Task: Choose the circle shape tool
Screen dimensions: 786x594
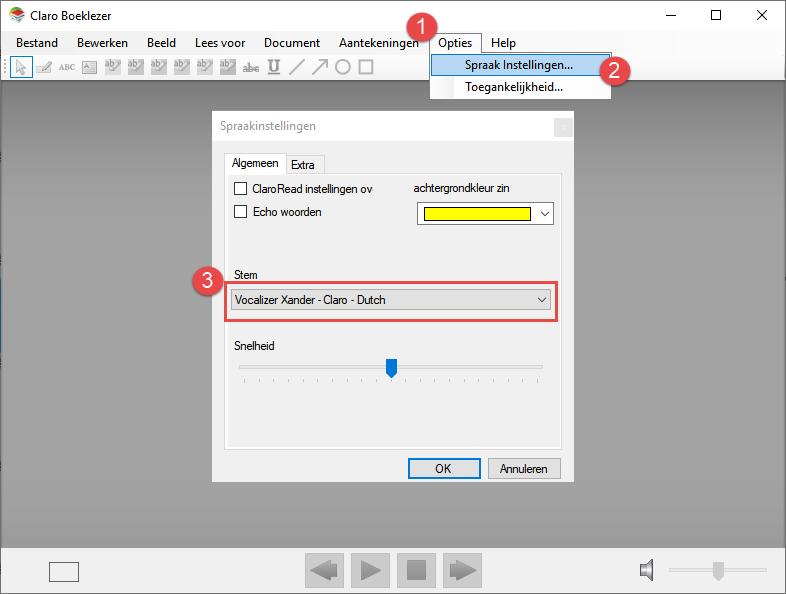Action: point(343,67)
